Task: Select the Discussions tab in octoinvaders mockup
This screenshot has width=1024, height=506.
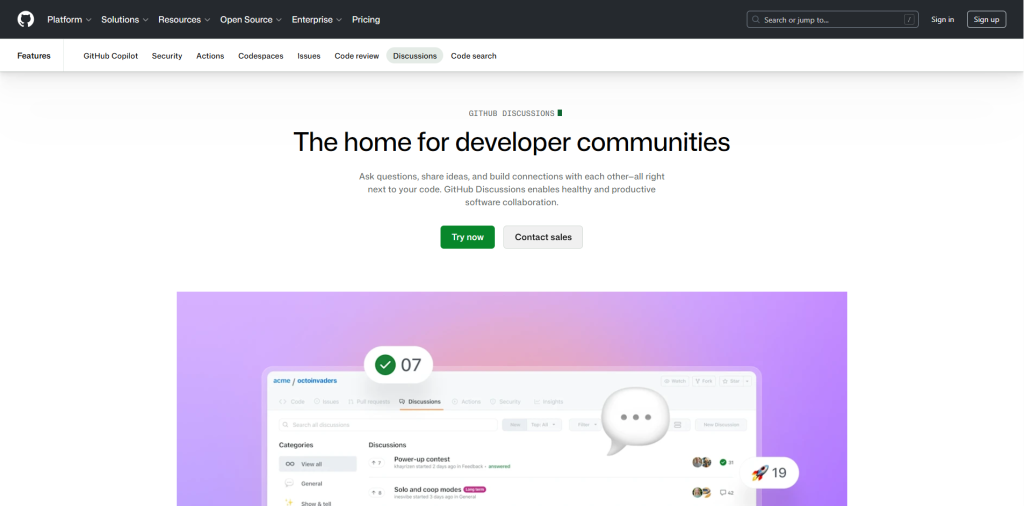Action: pyautogui.click(x=421, y=402)
